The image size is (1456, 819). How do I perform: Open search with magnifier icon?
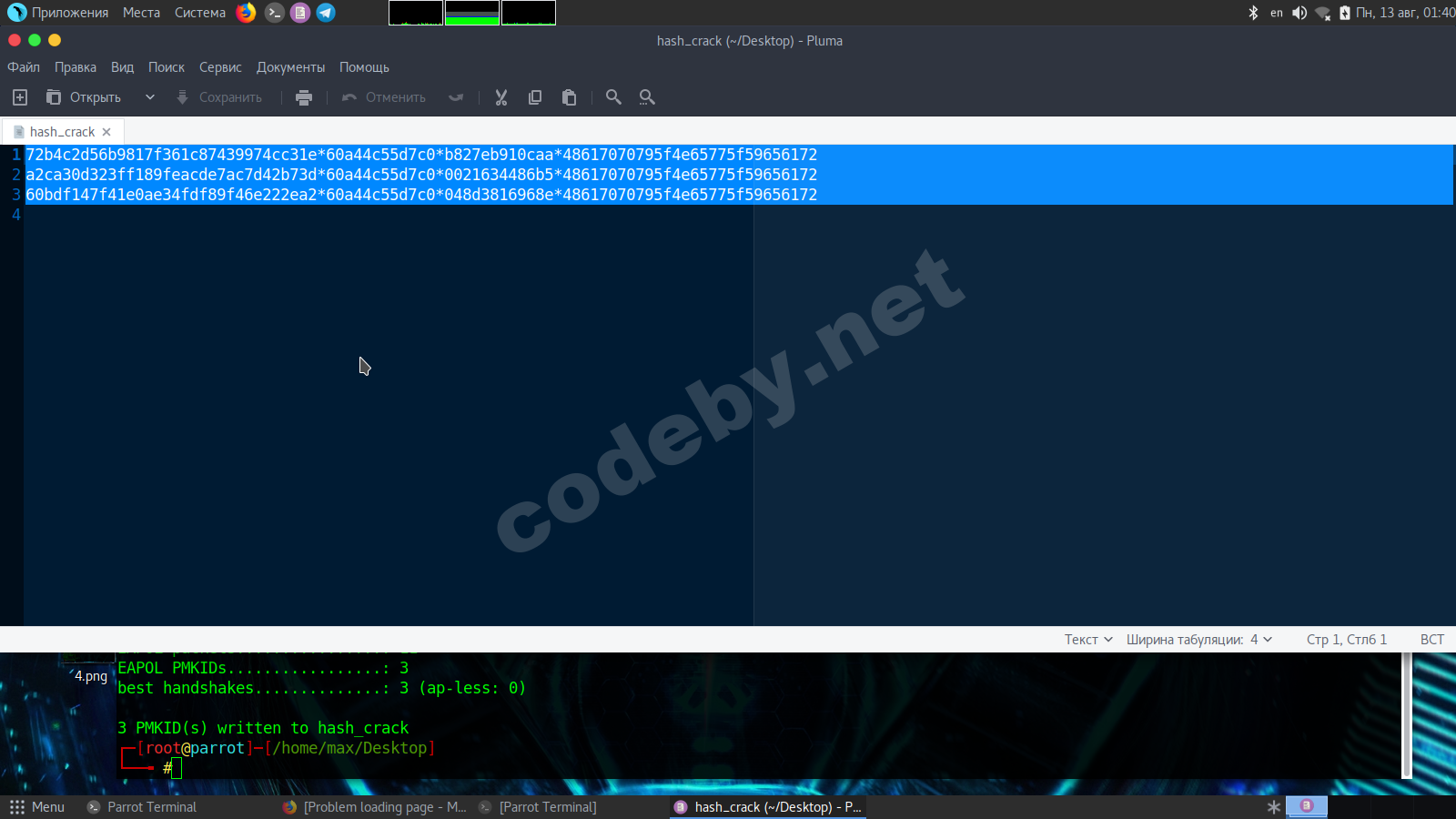coord(613,97)
